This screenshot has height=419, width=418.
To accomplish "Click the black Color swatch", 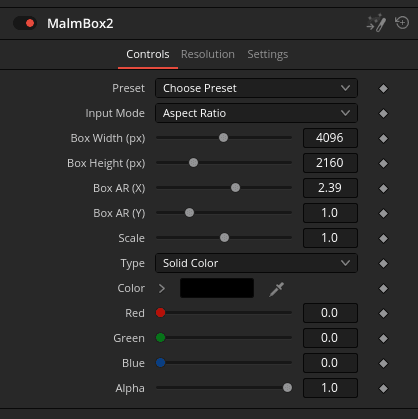I will [x=217, y=288].
